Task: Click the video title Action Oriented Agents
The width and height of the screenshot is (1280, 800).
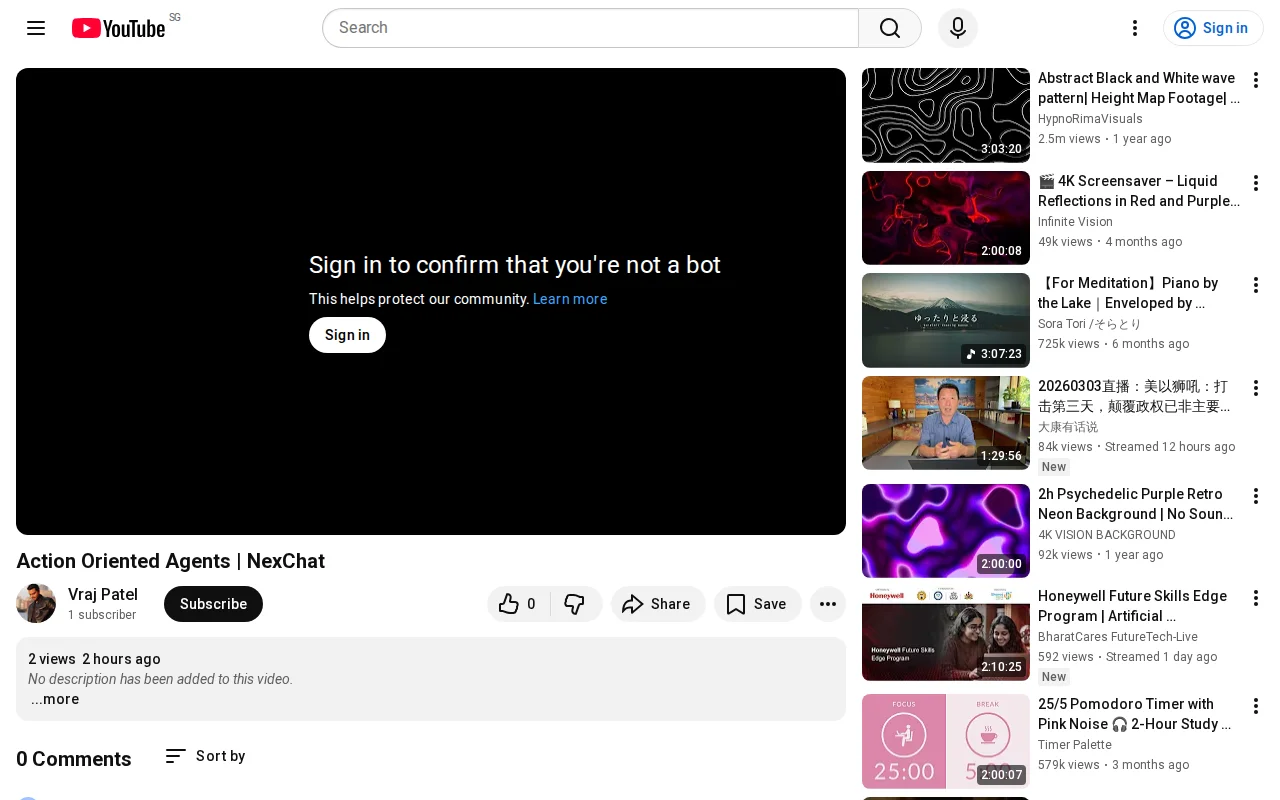Action: pos(170,561)
